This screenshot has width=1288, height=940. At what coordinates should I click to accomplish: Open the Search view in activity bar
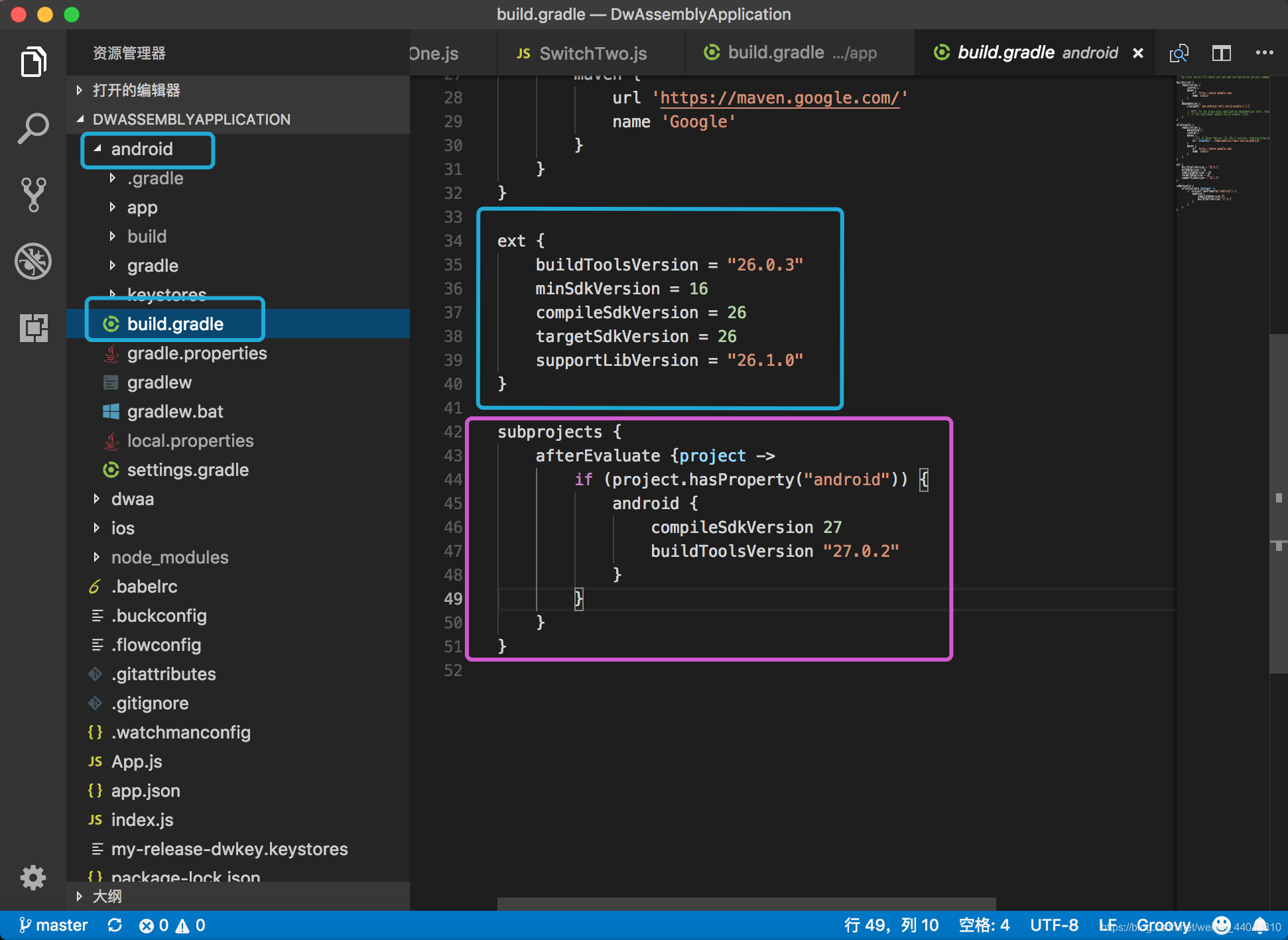33,129
